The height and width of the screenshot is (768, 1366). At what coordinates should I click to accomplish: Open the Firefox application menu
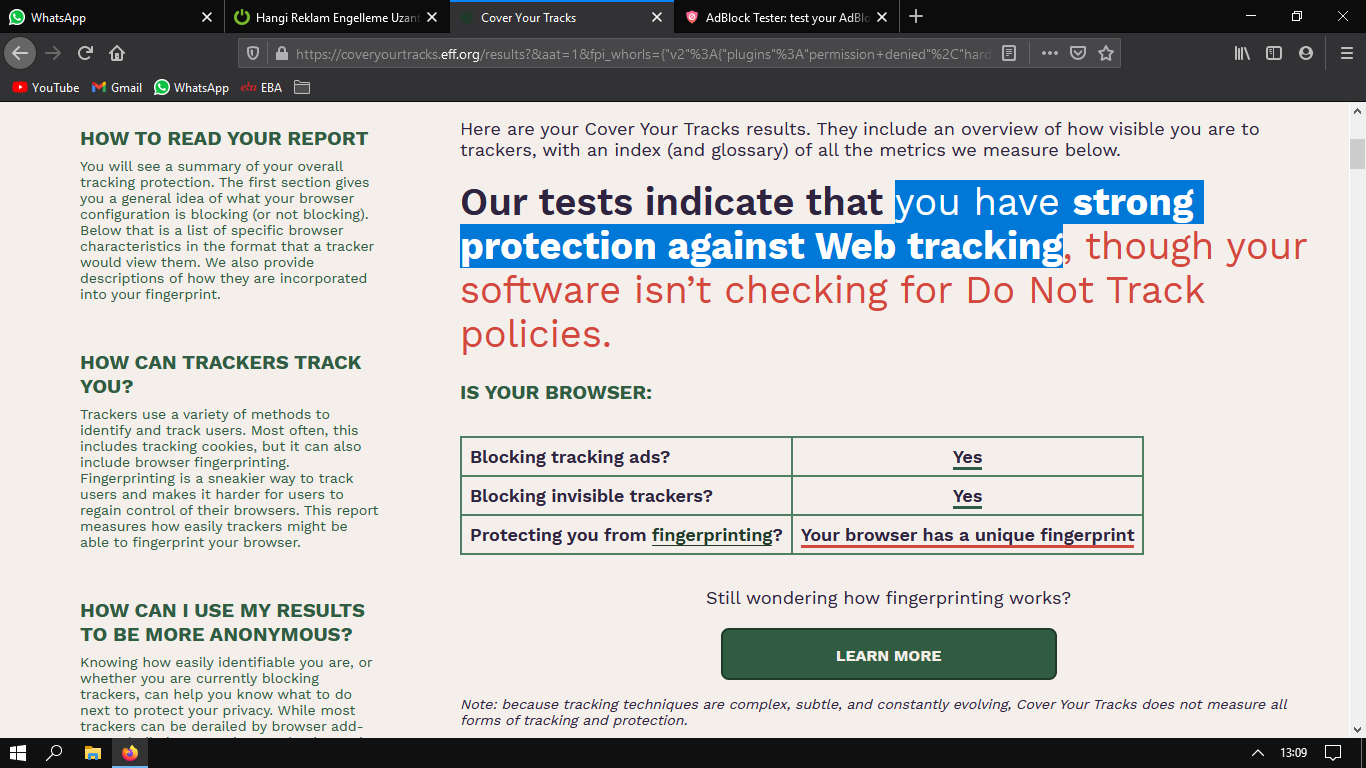click(1346, 53)
